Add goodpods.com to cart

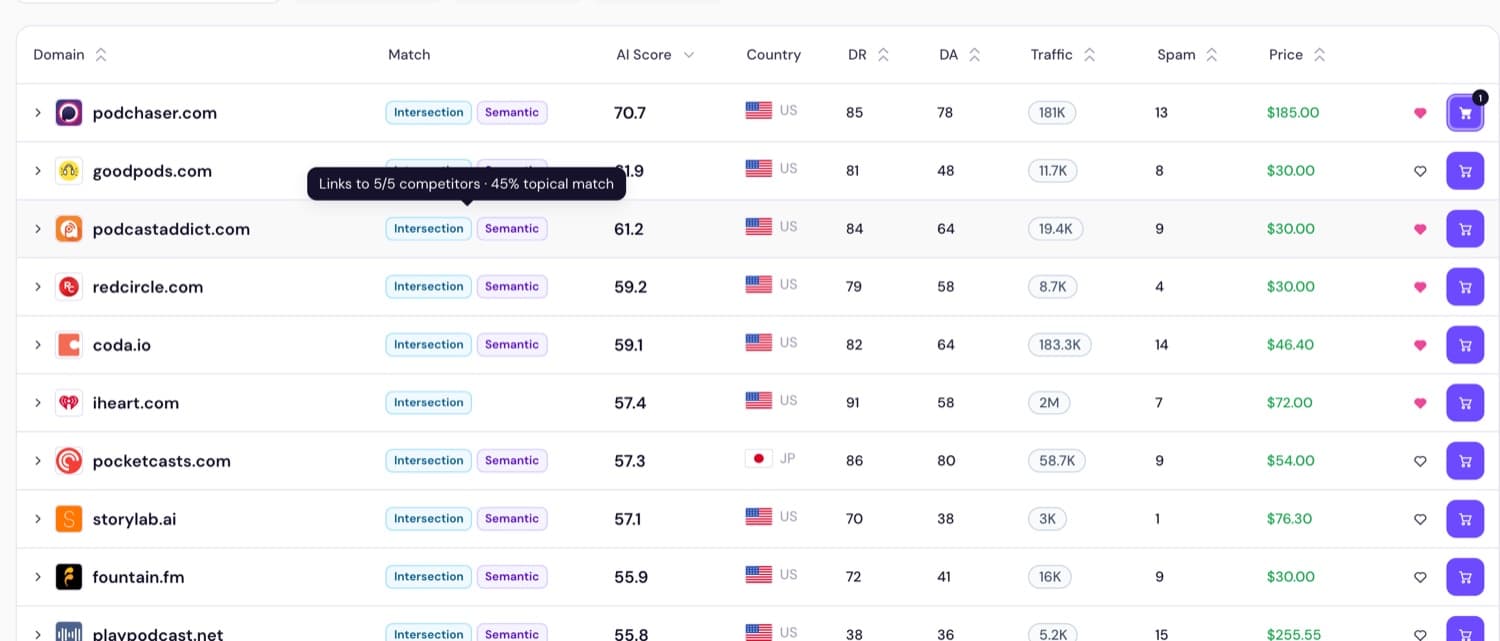coord(1465,171)
